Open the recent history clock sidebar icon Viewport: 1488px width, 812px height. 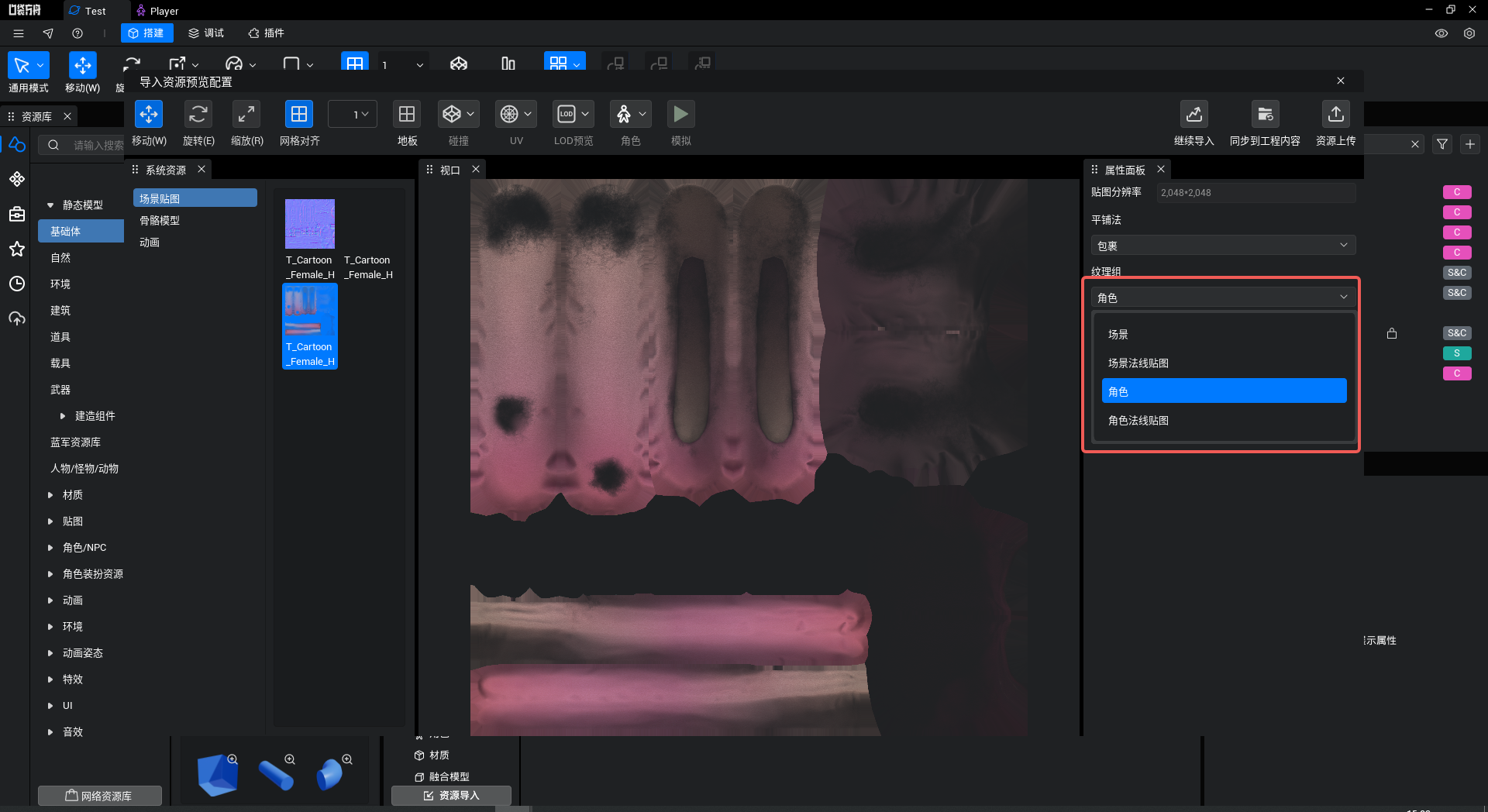click(x=17, y=284)
